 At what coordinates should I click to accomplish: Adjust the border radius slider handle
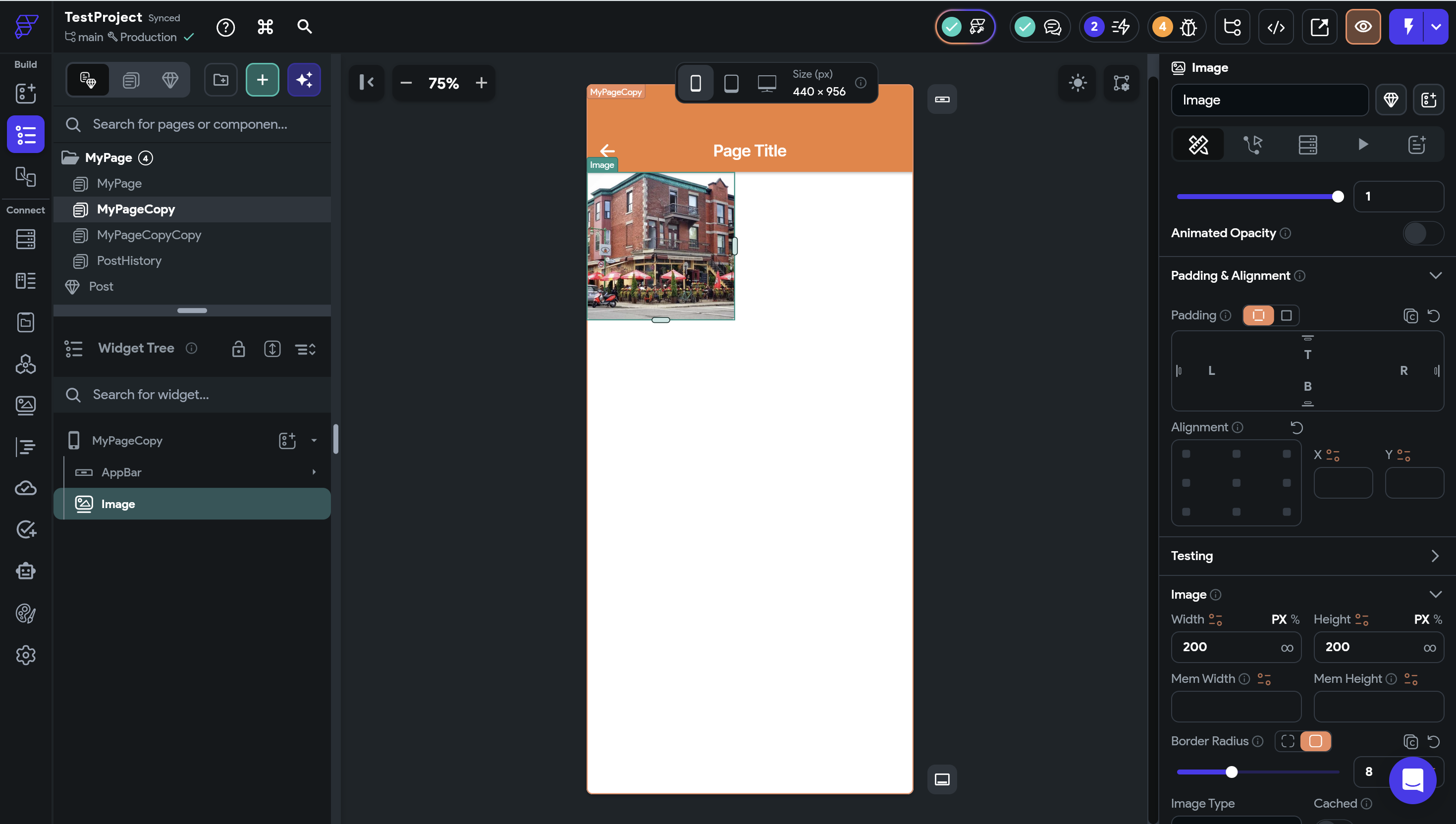tap(1231, 772)
